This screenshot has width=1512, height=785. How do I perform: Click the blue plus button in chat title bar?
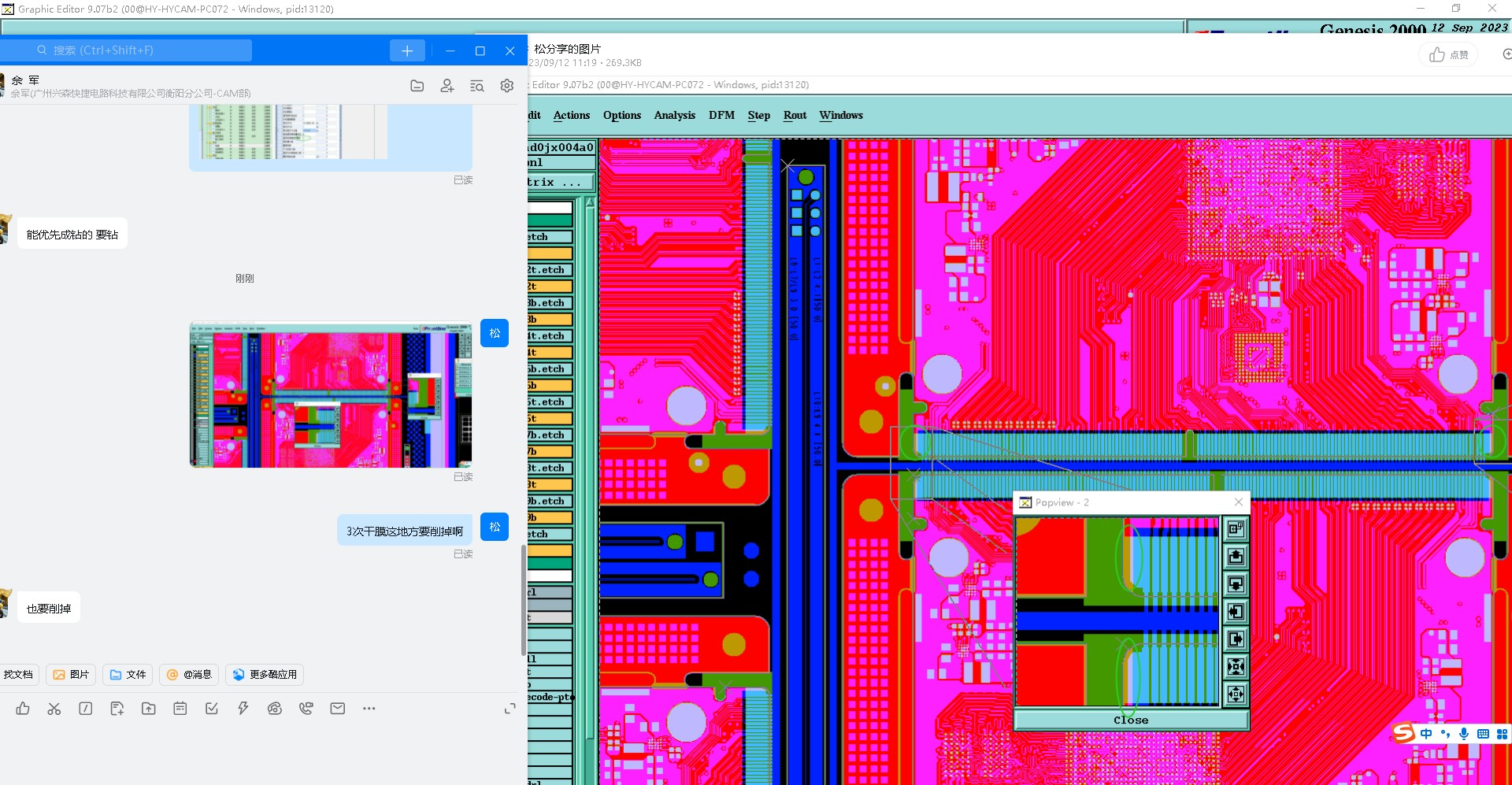tap(407, 50)
